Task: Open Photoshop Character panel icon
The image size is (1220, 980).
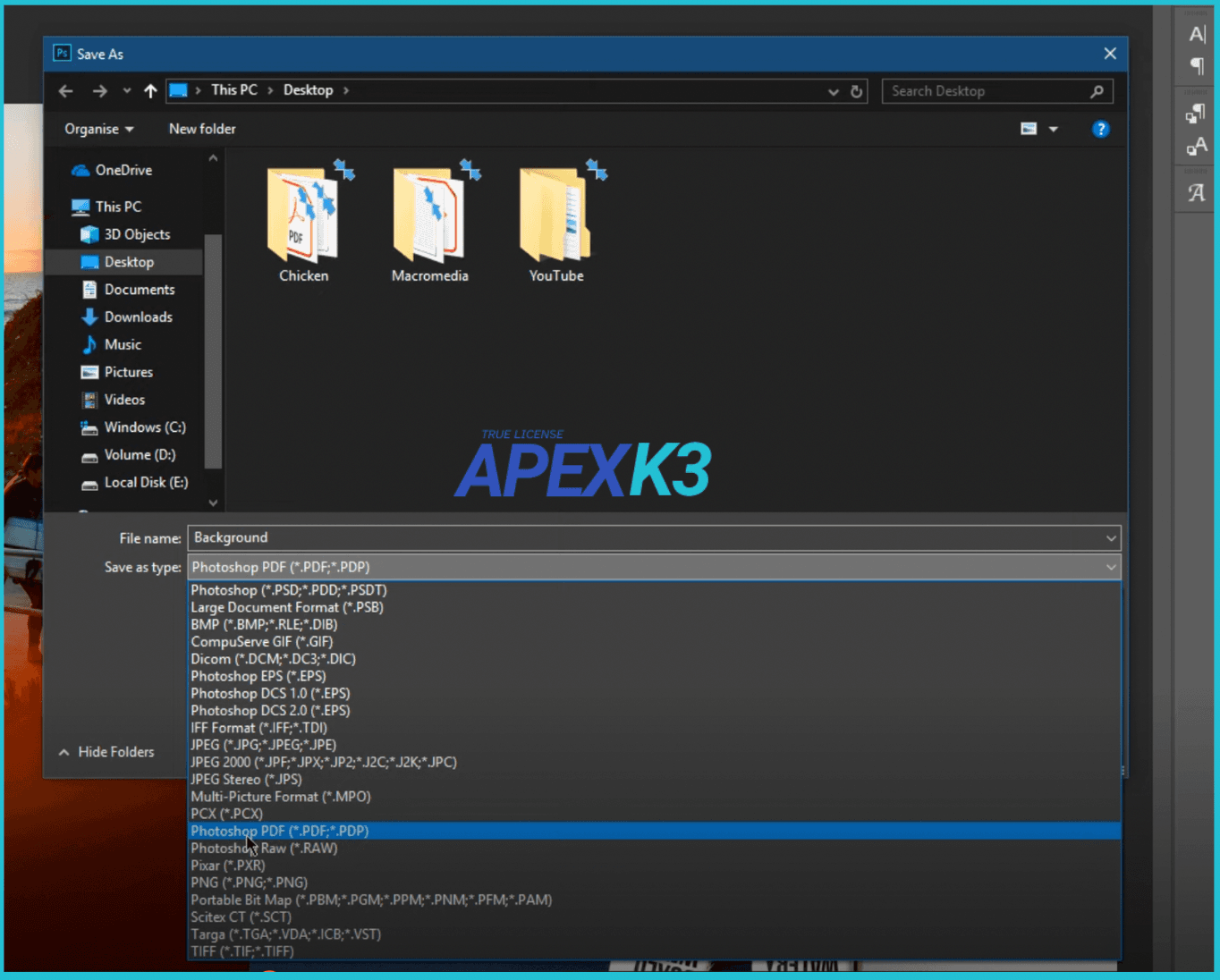Action: point(1197,34)
